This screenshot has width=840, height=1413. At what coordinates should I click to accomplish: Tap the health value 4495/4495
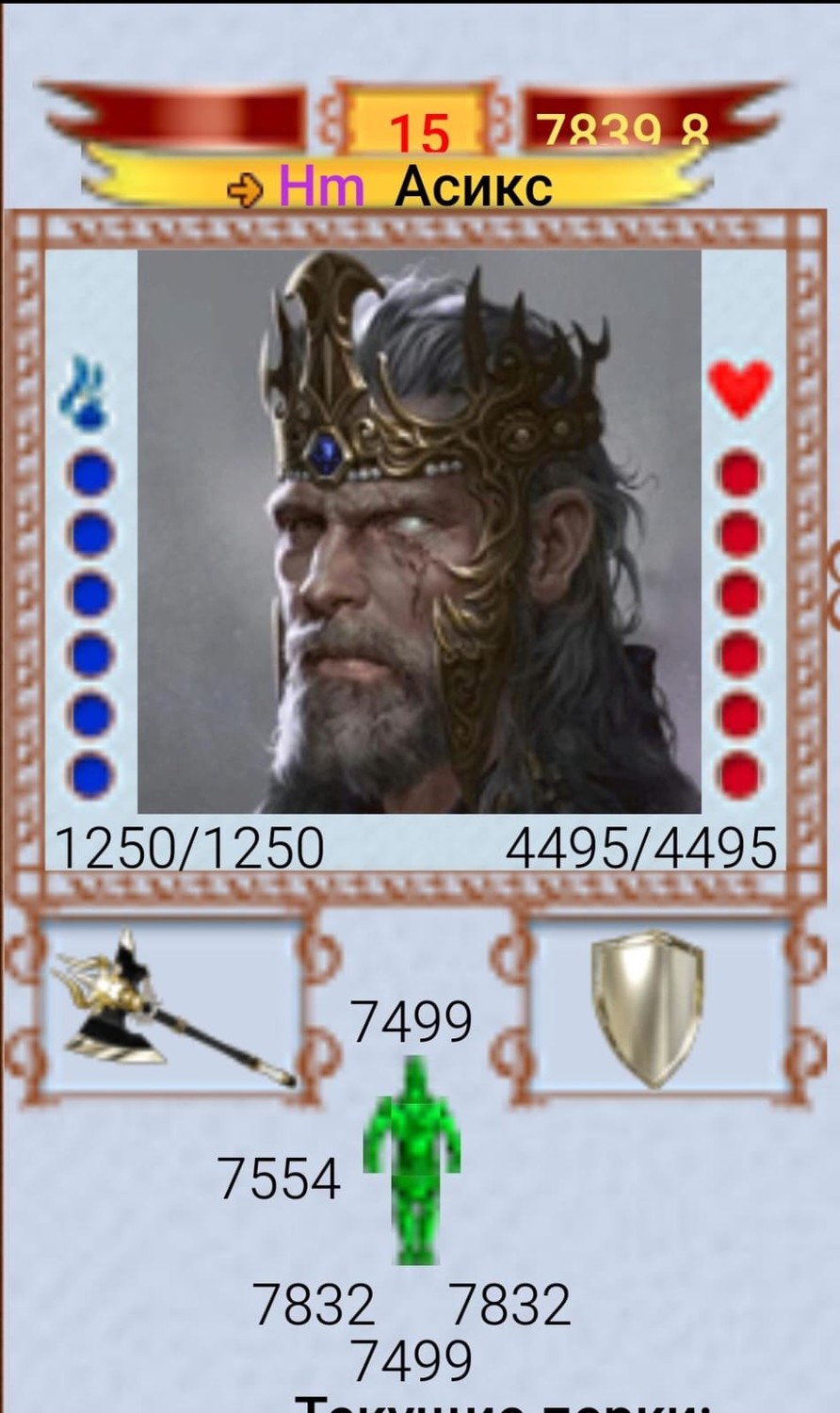coord(641,847)
